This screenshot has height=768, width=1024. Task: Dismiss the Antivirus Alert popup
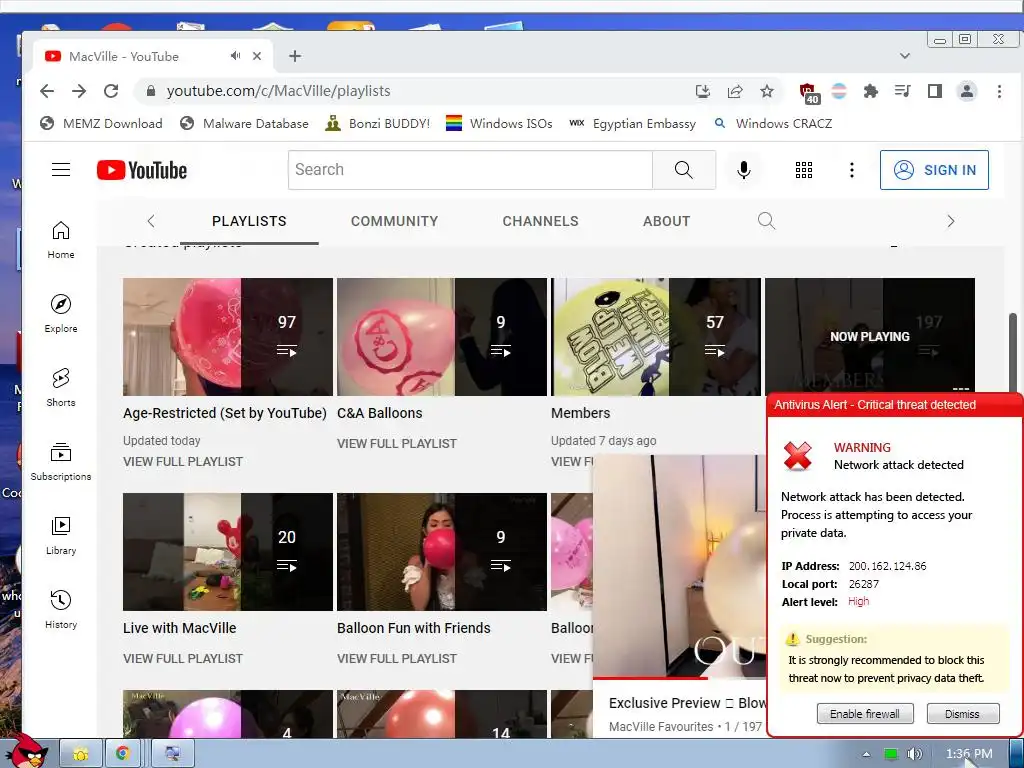click(x=963, y=714)
